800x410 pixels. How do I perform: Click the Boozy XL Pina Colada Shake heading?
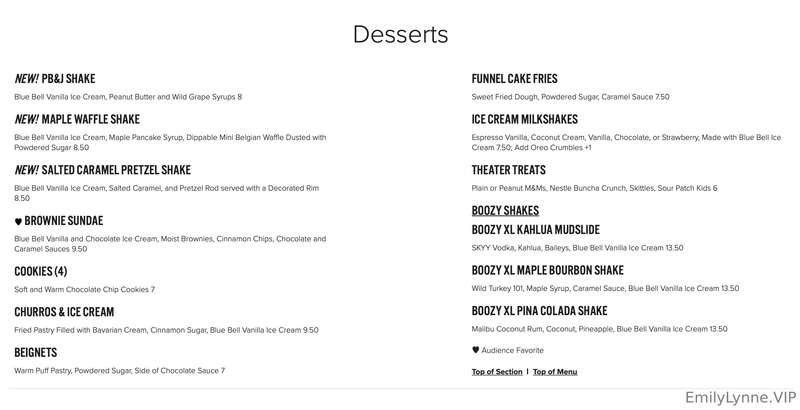click(x=539, y=311)
